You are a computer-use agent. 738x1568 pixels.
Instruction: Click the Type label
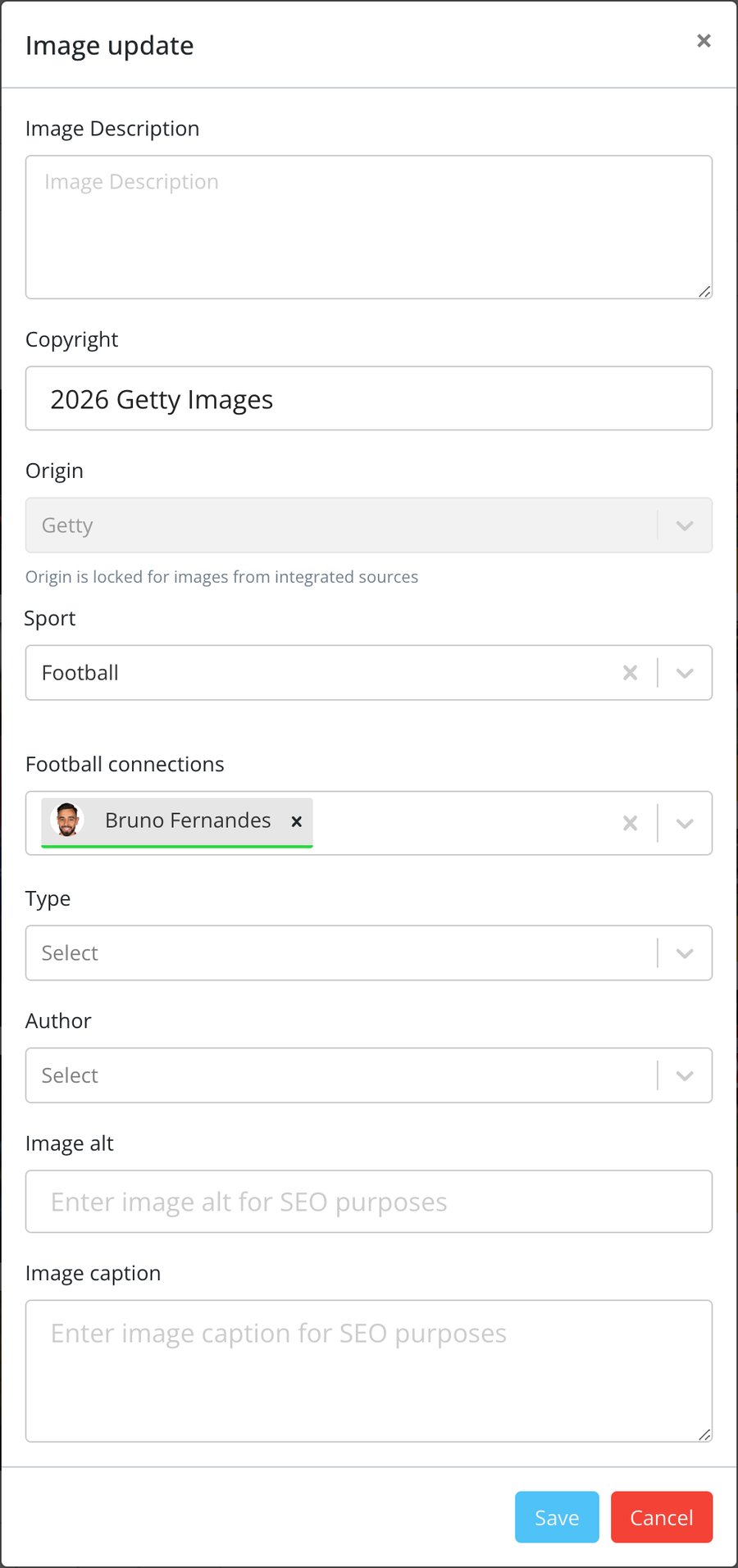[48, 899]
